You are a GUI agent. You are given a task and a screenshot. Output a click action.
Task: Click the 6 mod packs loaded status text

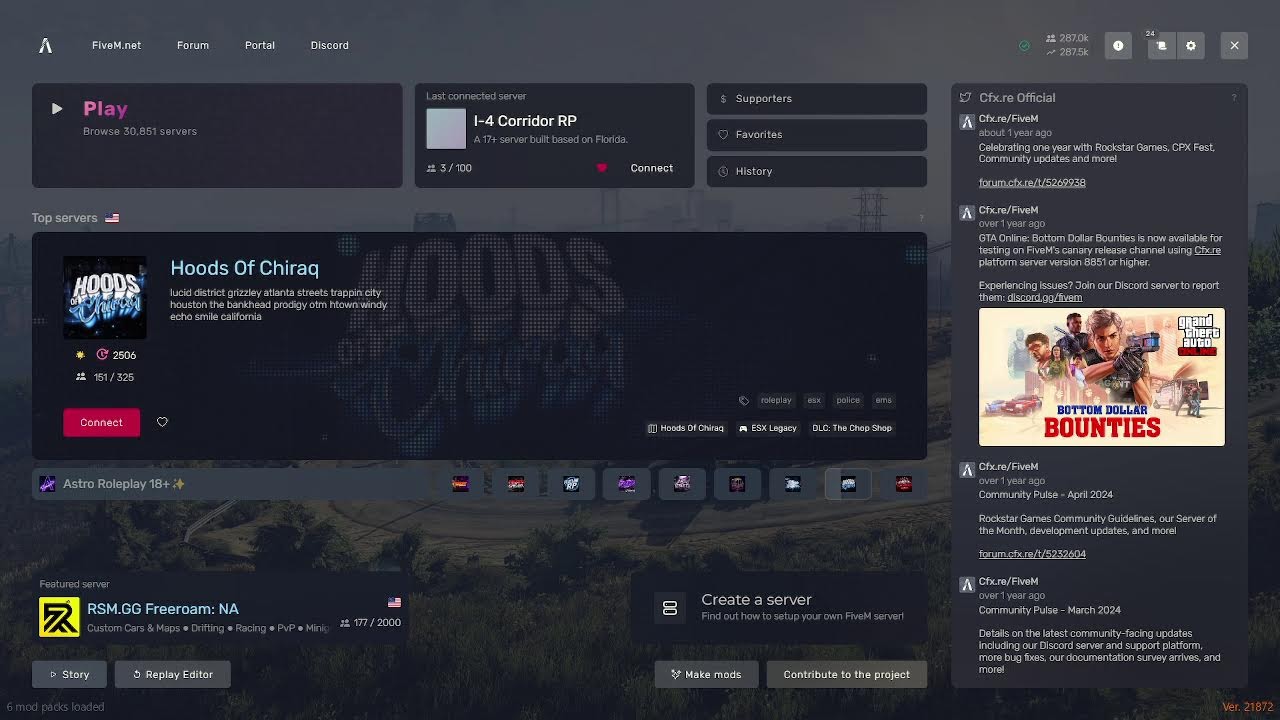pyautogui.click(x=55, y=707)
